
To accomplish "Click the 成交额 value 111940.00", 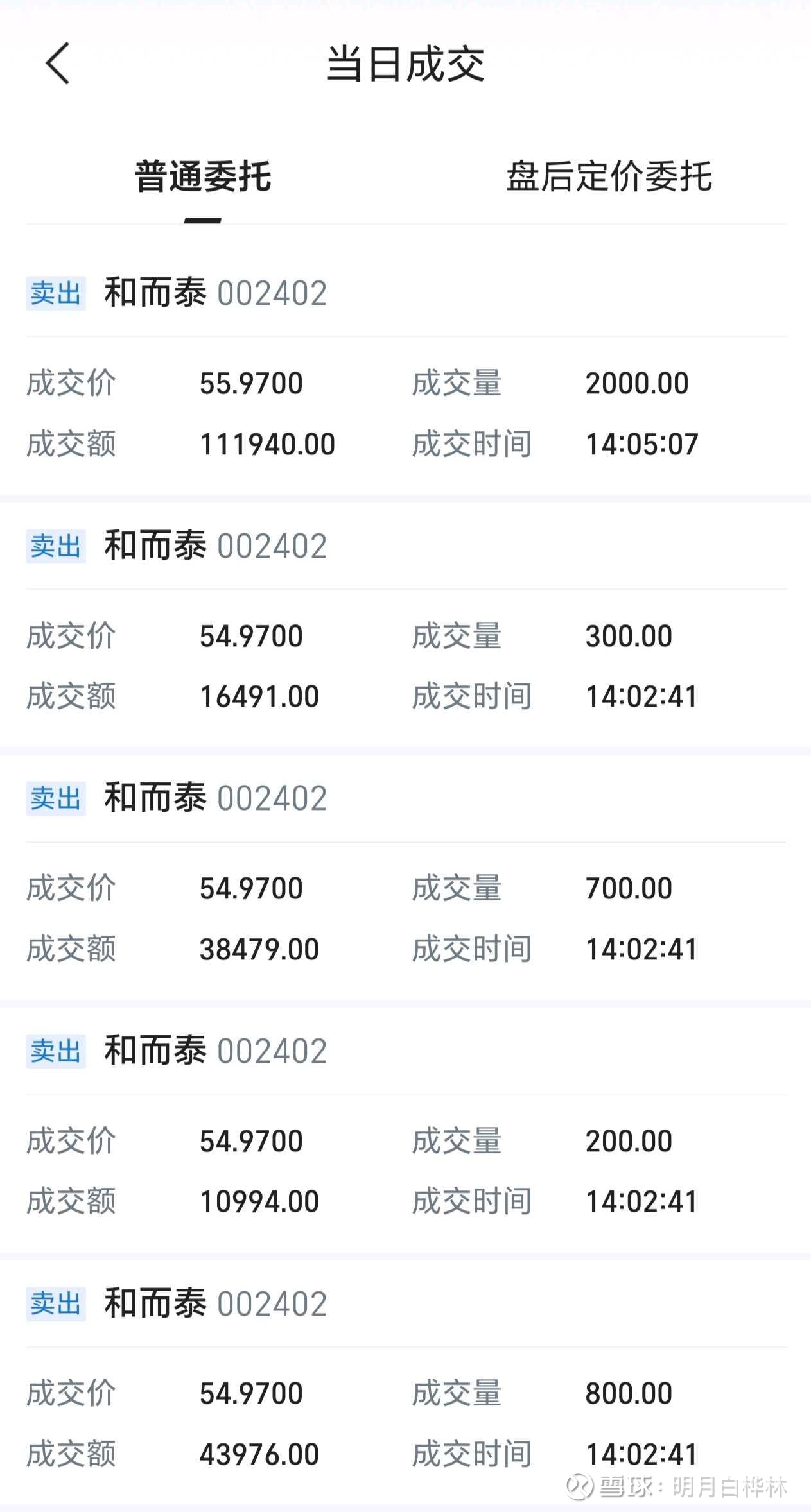I will click(x=267, y=444).
